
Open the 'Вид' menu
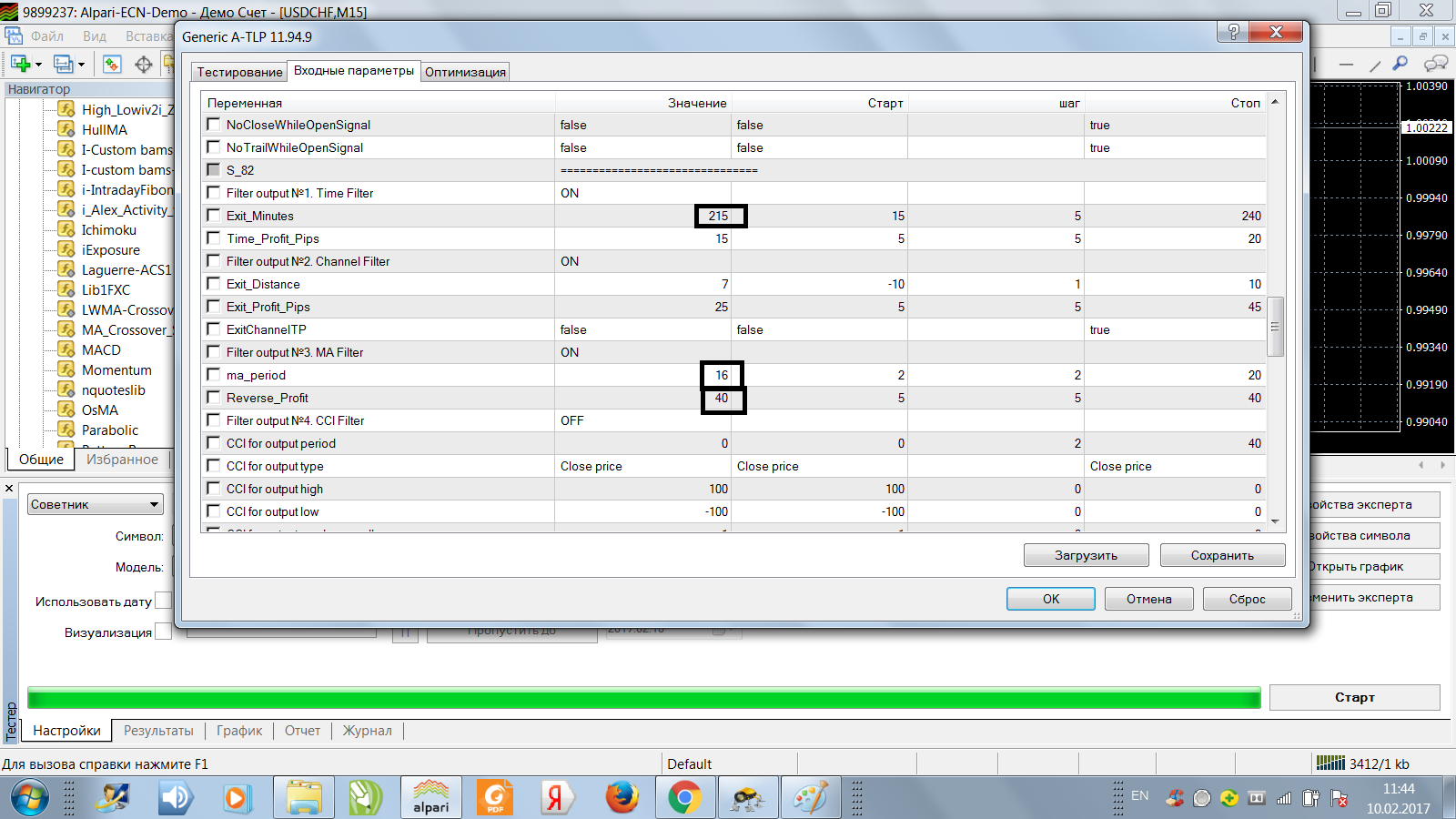[x=95, y=36]
